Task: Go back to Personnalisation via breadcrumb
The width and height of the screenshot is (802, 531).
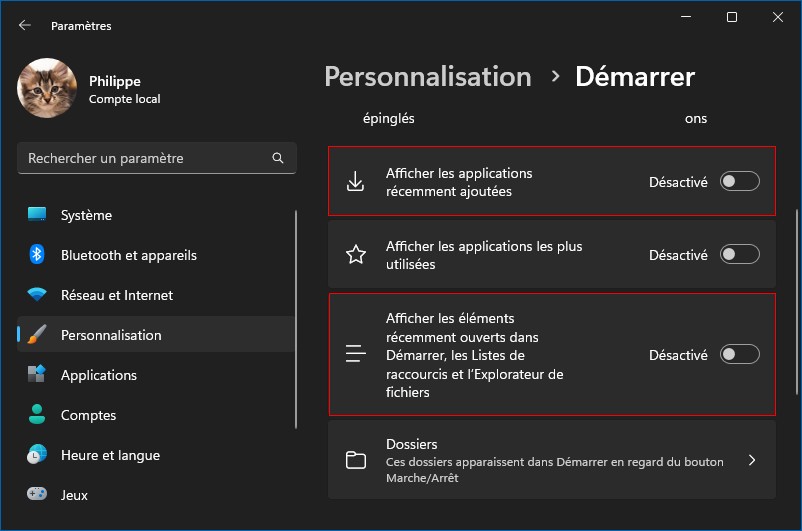Action: pyautogui.click(x=428, y=77)
